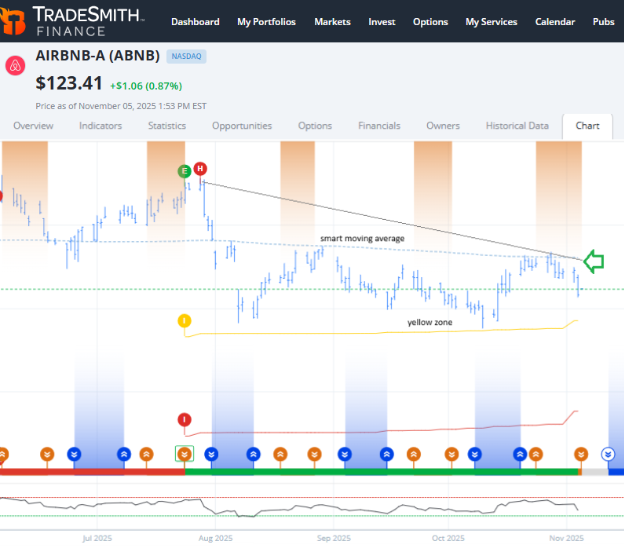Screen dimensions: 624x546
Task: Click the green segment of the health bar
Action: click(381, 472)
